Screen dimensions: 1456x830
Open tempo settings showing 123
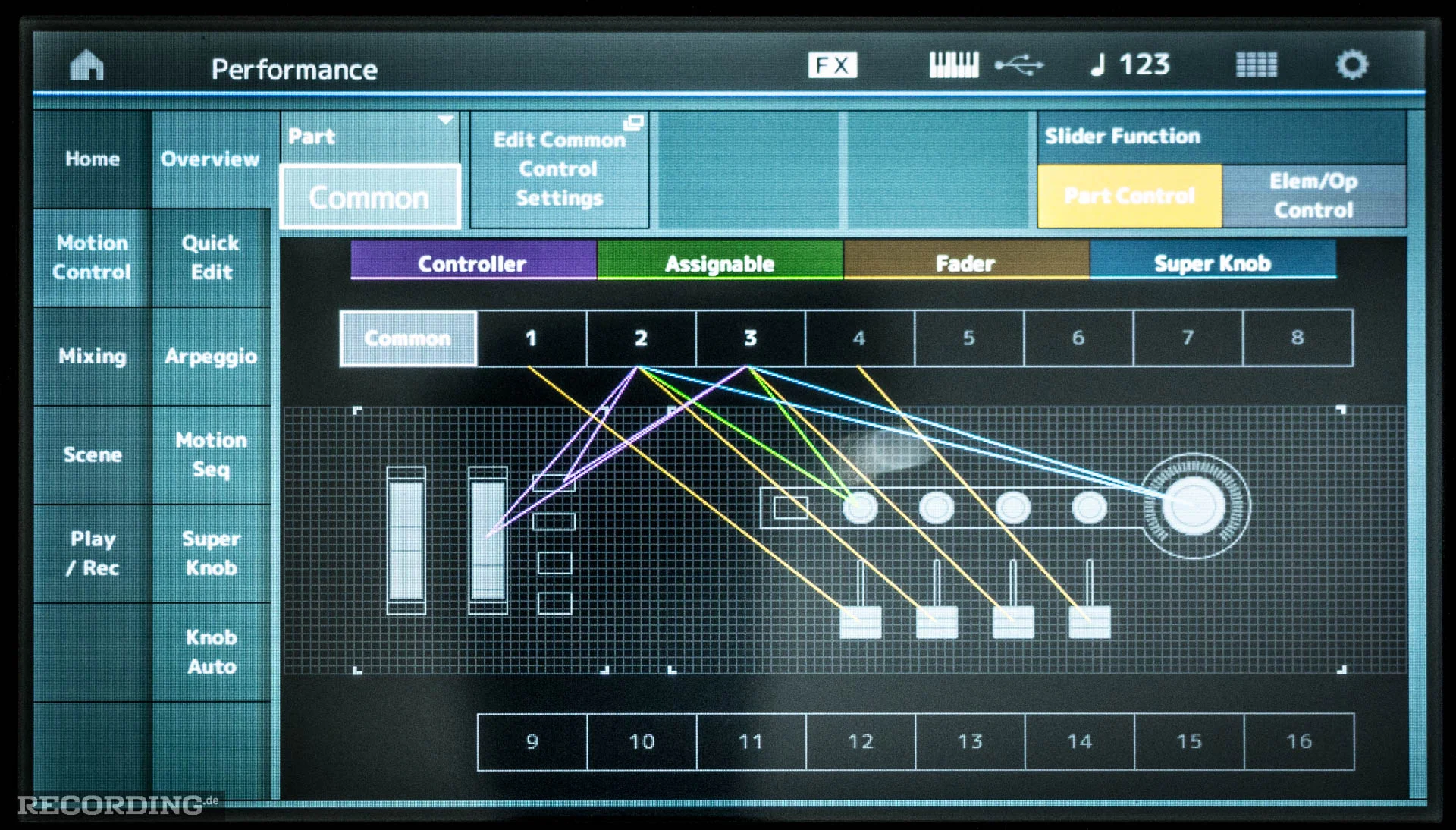pos(1131,65)
